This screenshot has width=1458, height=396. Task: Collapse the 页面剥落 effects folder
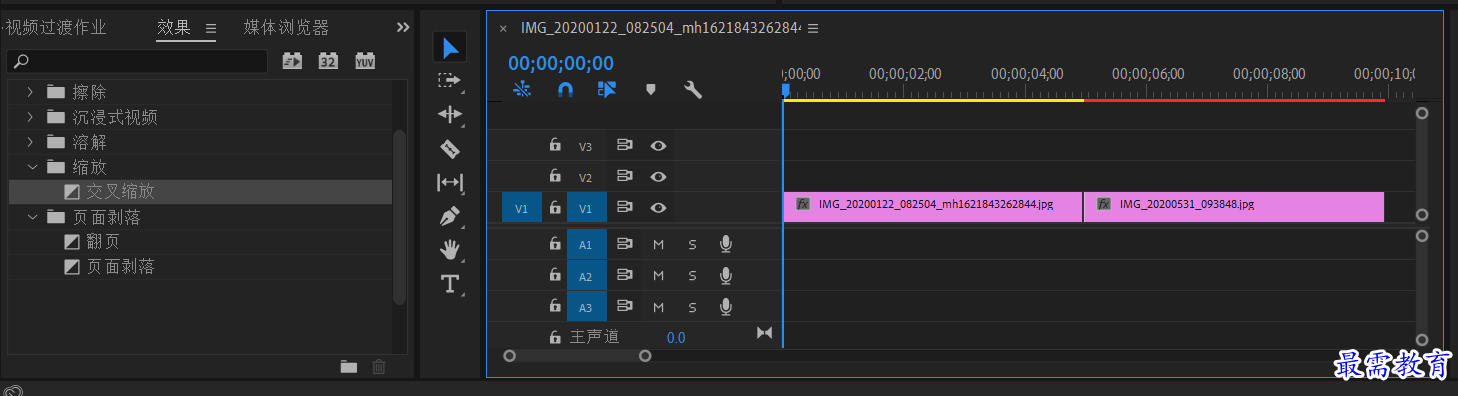32,217
